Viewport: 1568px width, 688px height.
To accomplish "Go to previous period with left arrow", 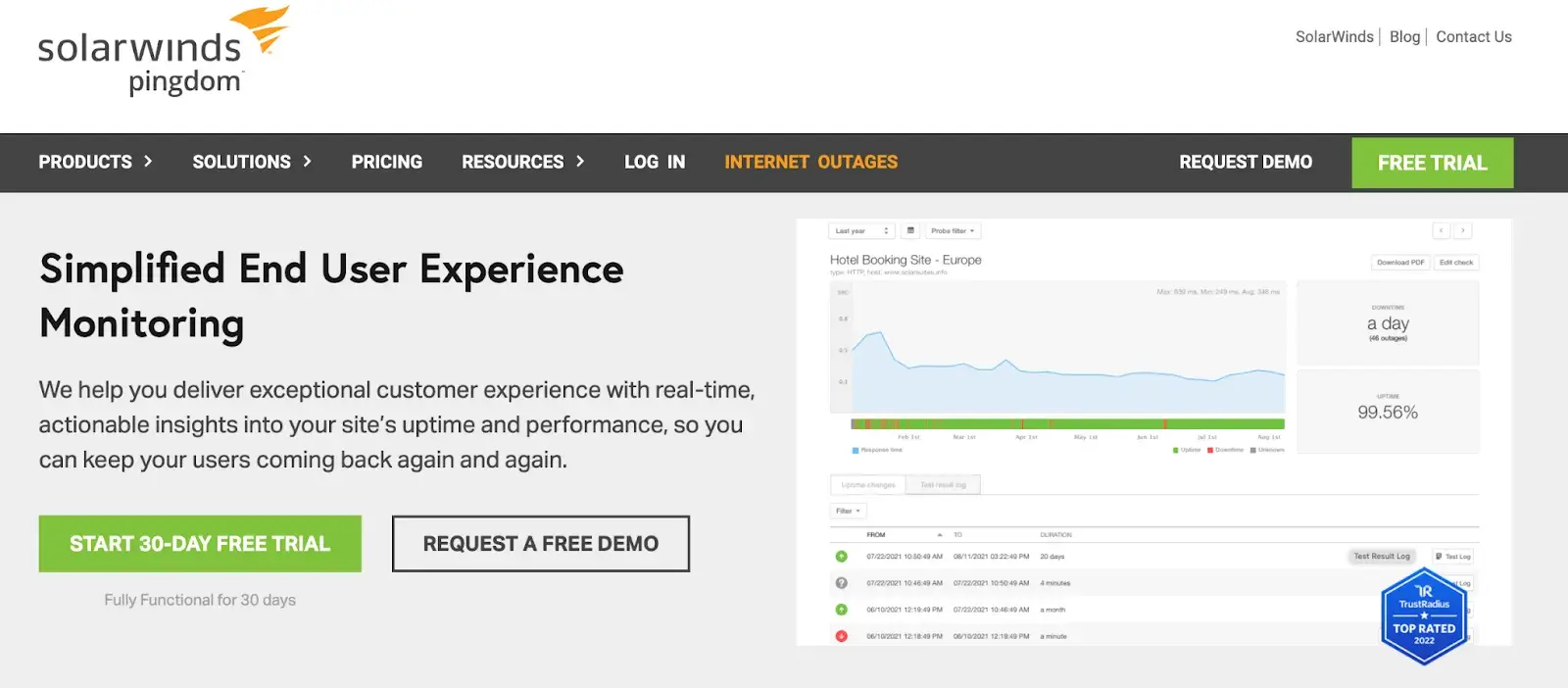I will click(1441, 231).
